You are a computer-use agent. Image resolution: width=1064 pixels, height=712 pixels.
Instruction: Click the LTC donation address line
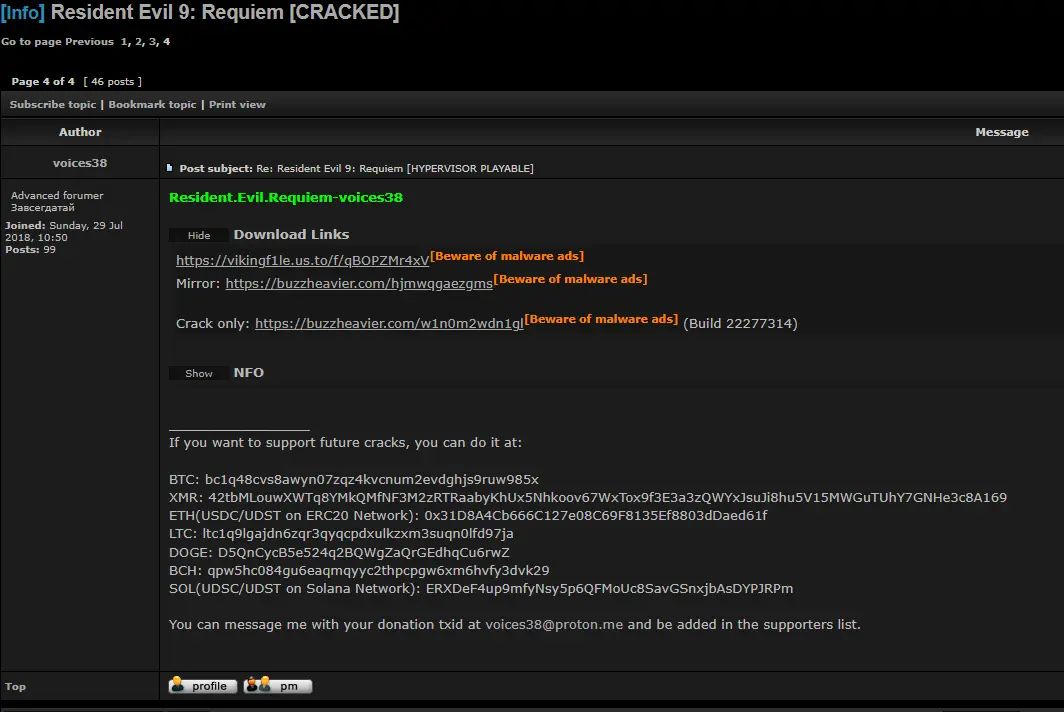click(341, 533)
